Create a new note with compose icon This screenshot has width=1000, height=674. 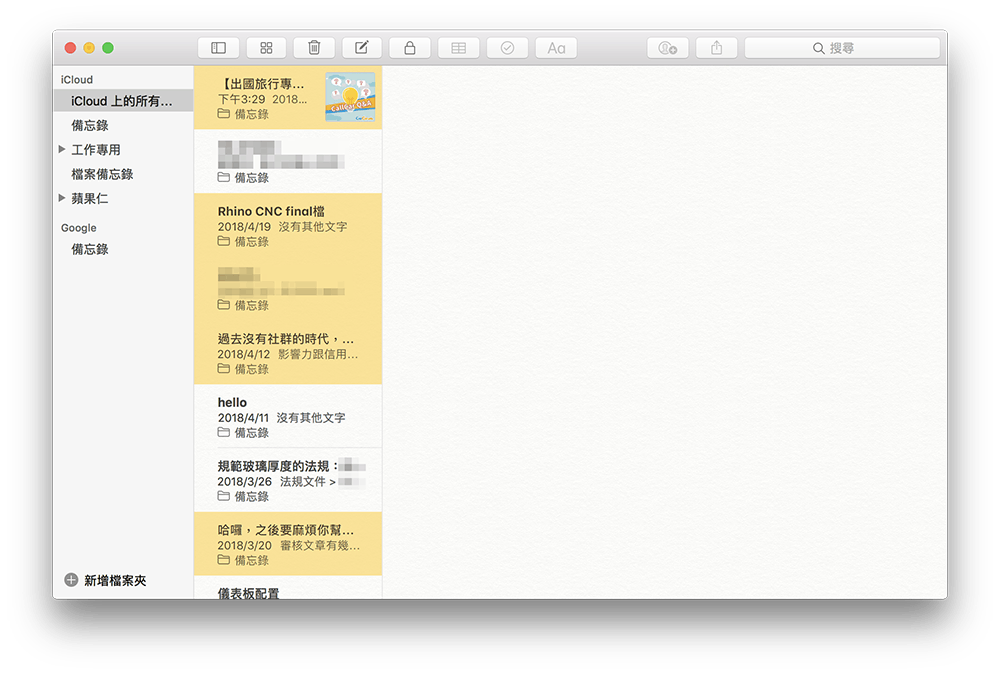click(362, 48)
